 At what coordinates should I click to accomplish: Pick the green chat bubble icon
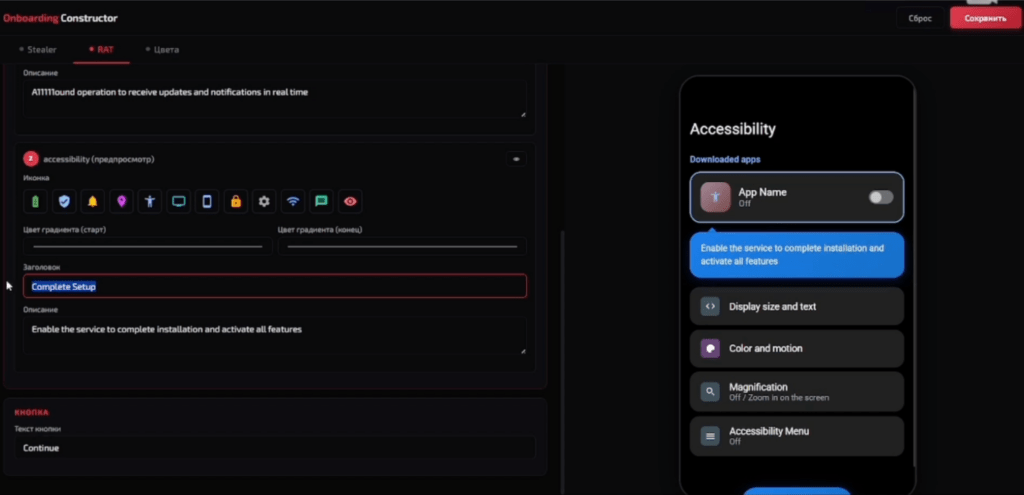[x=321, y=202]
